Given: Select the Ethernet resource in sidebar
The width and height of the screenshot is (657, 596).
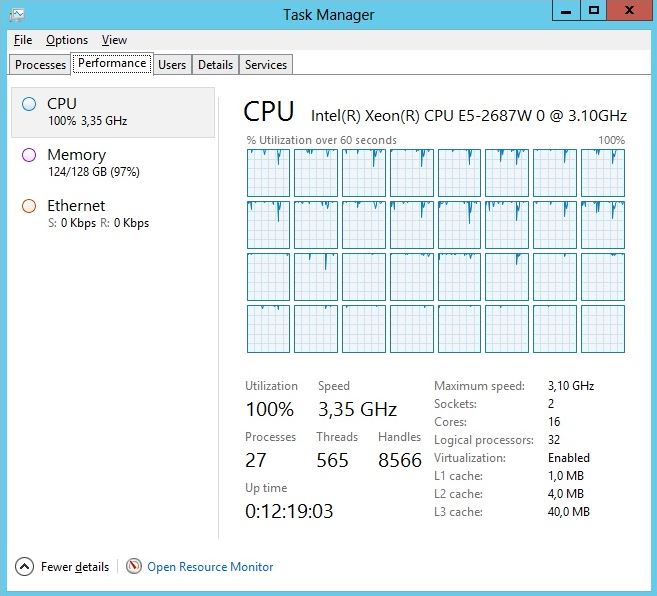Looking at the screenshot, I should pos(113,214).
